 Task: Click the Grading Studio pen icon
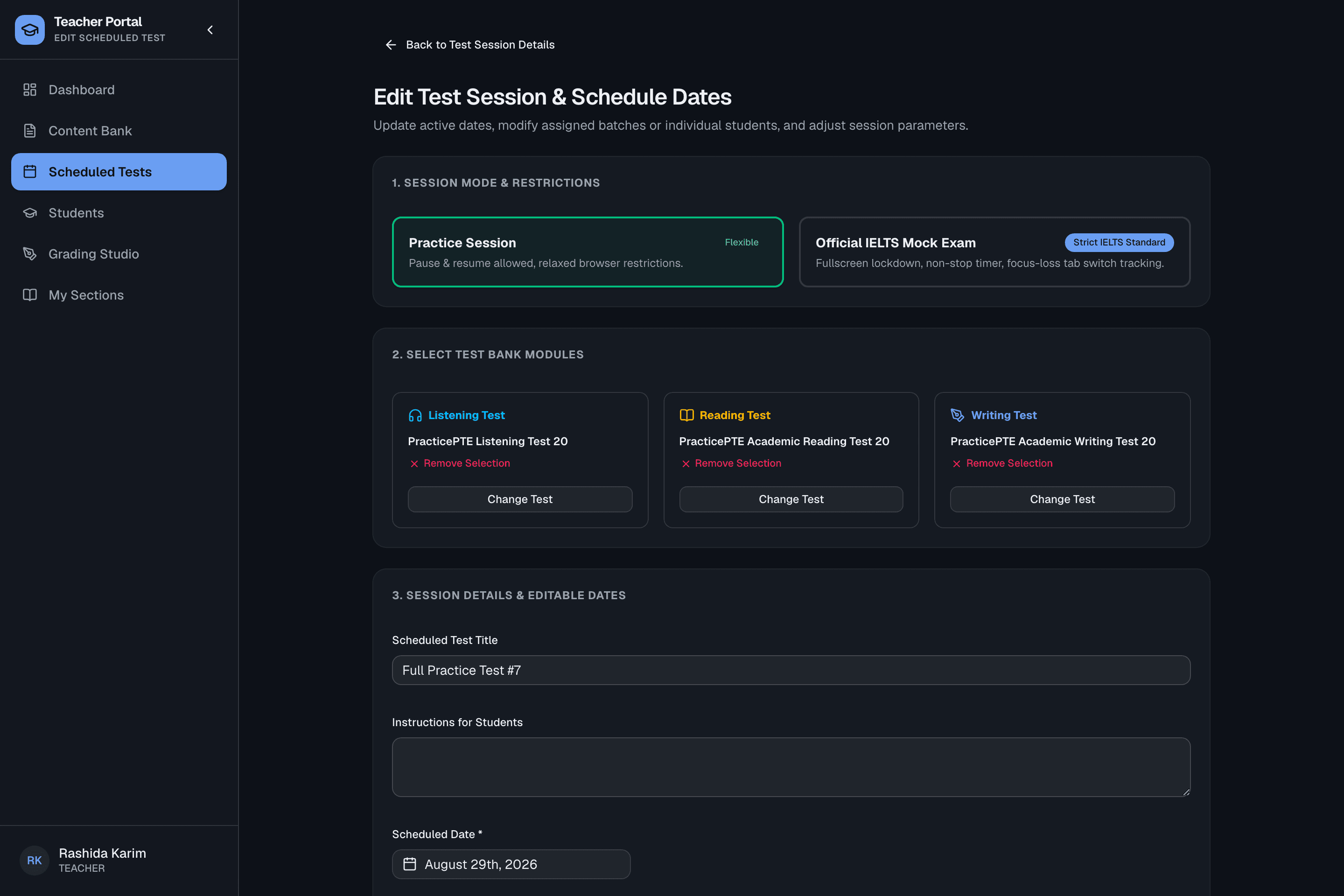click(30, 254)
